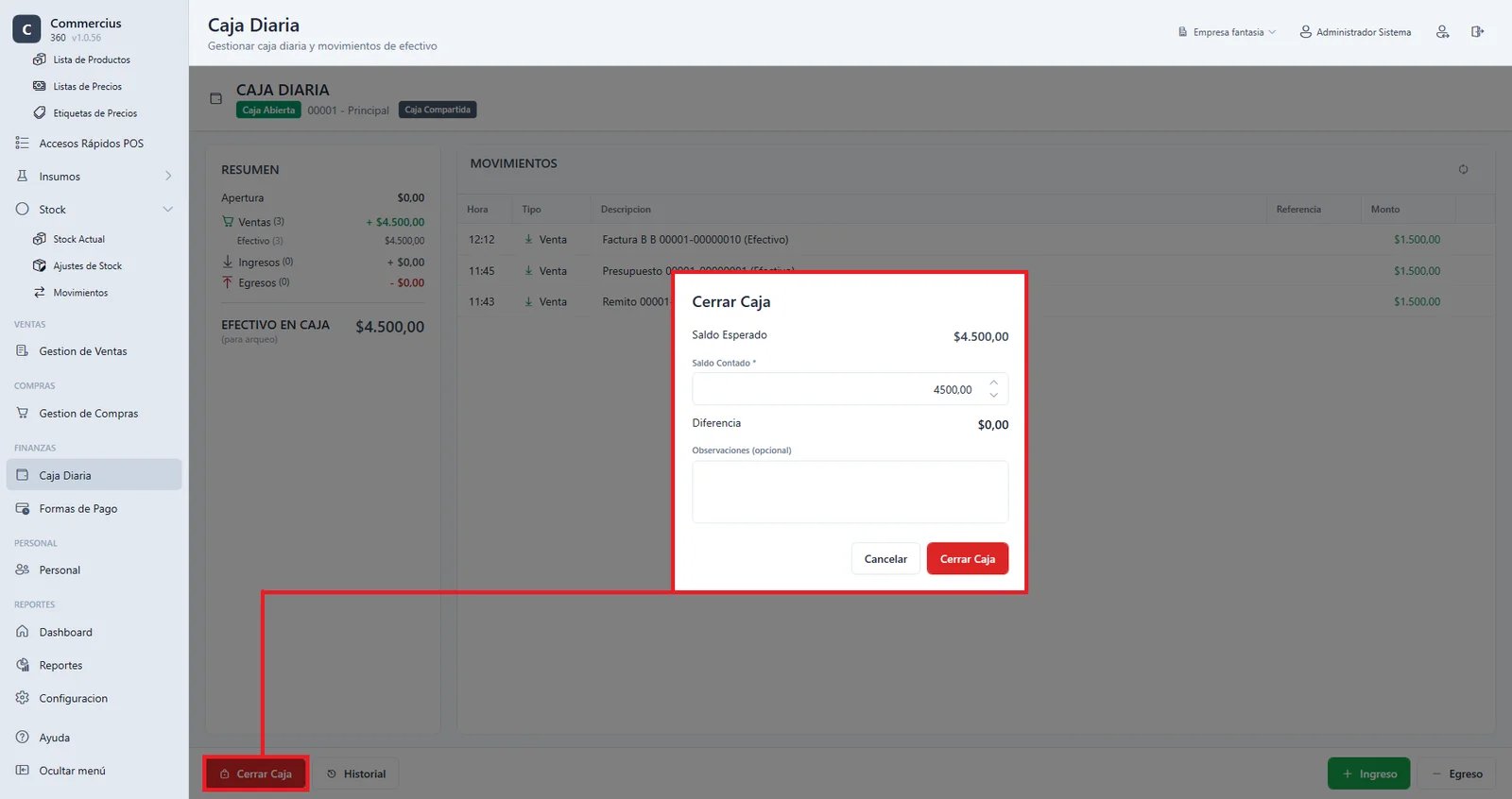Click the Egreso button
The height and width of the screenshot is (799, 1512).
tap(1456, 773)
